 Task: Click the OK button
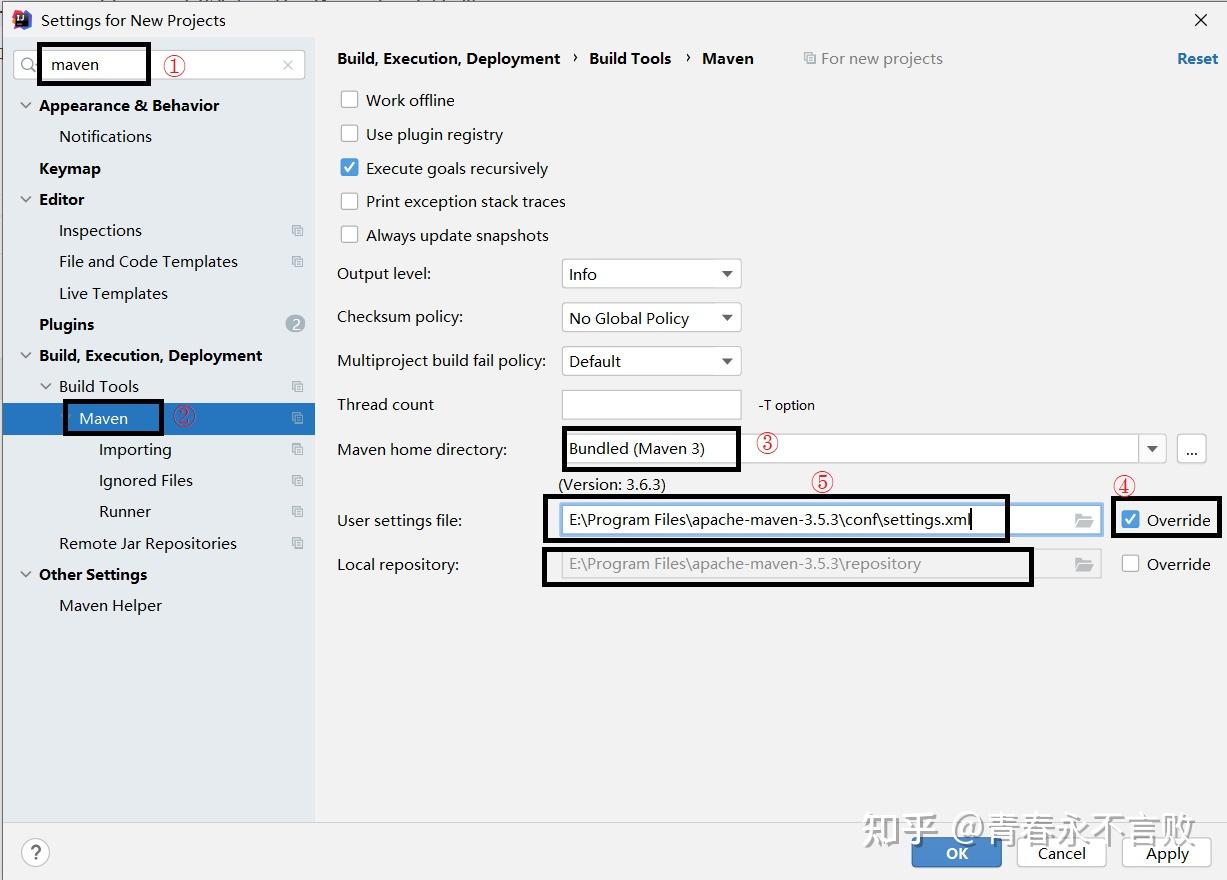957,852
